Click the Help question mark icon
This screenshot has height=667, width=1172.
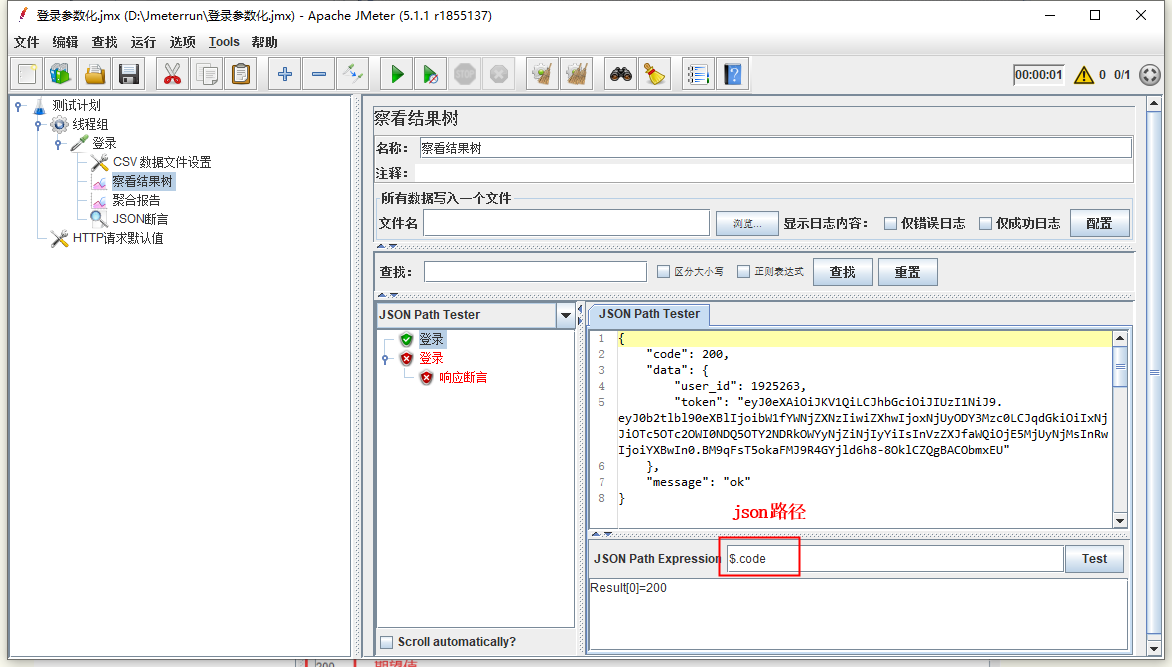732,74
